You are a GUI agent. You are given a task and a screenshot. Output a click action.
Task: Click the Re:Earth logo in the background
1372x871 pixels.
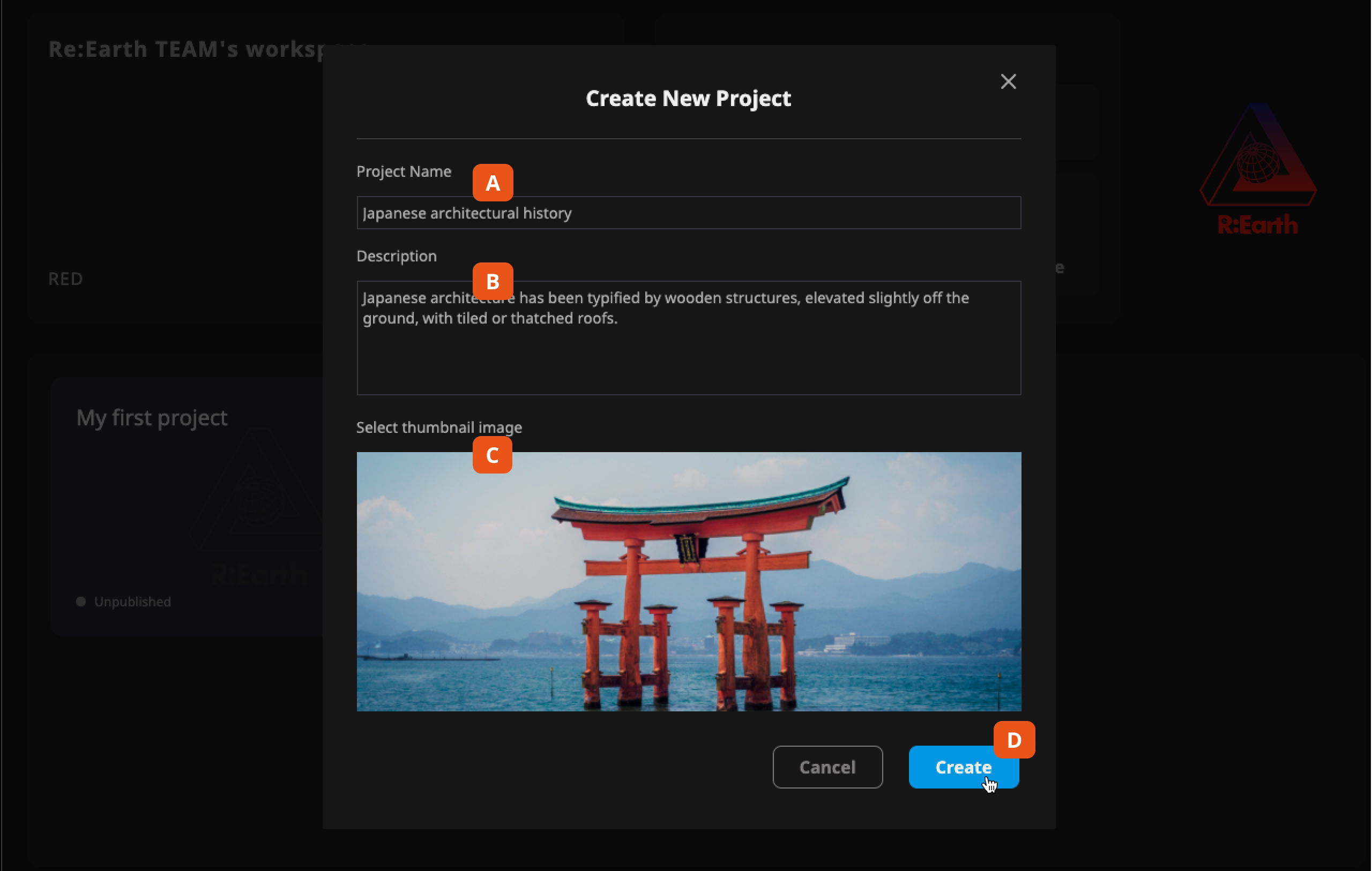(x=1258, y=169)
